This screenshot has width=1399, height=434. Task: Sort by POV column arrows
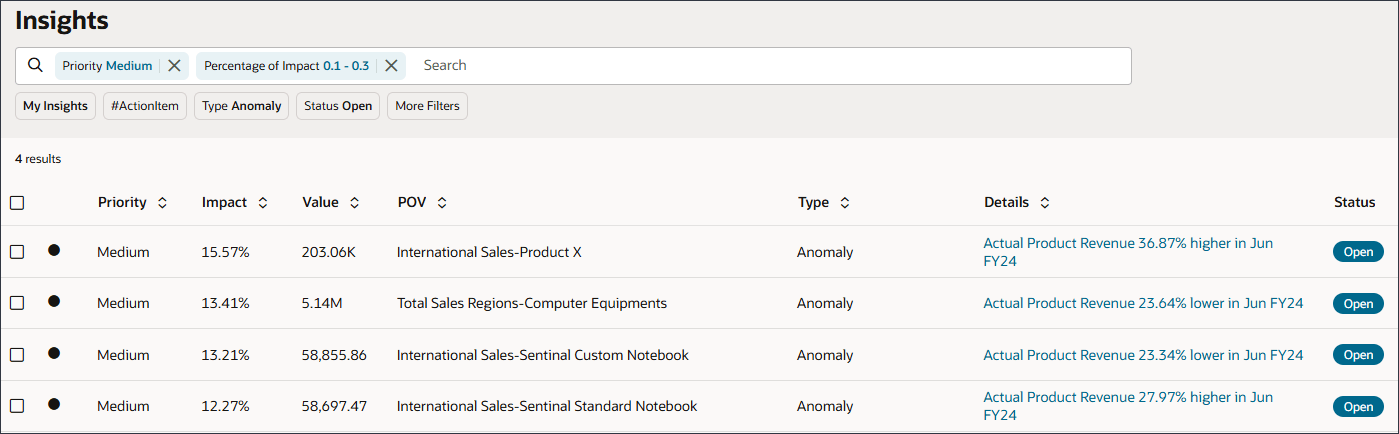point(442,203)
